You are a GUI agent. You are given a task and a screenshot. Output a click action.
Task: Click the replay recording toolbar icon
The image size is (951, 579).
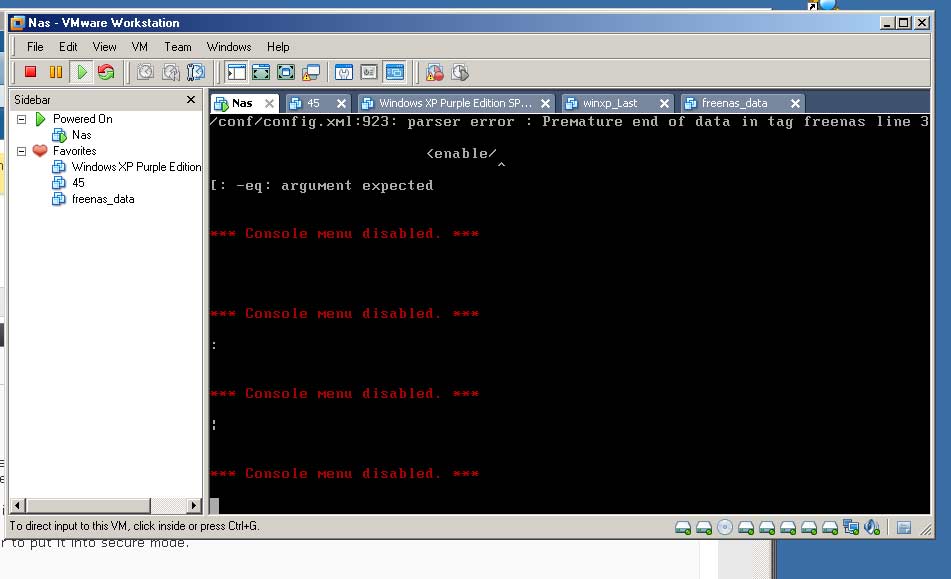[460, 73]
